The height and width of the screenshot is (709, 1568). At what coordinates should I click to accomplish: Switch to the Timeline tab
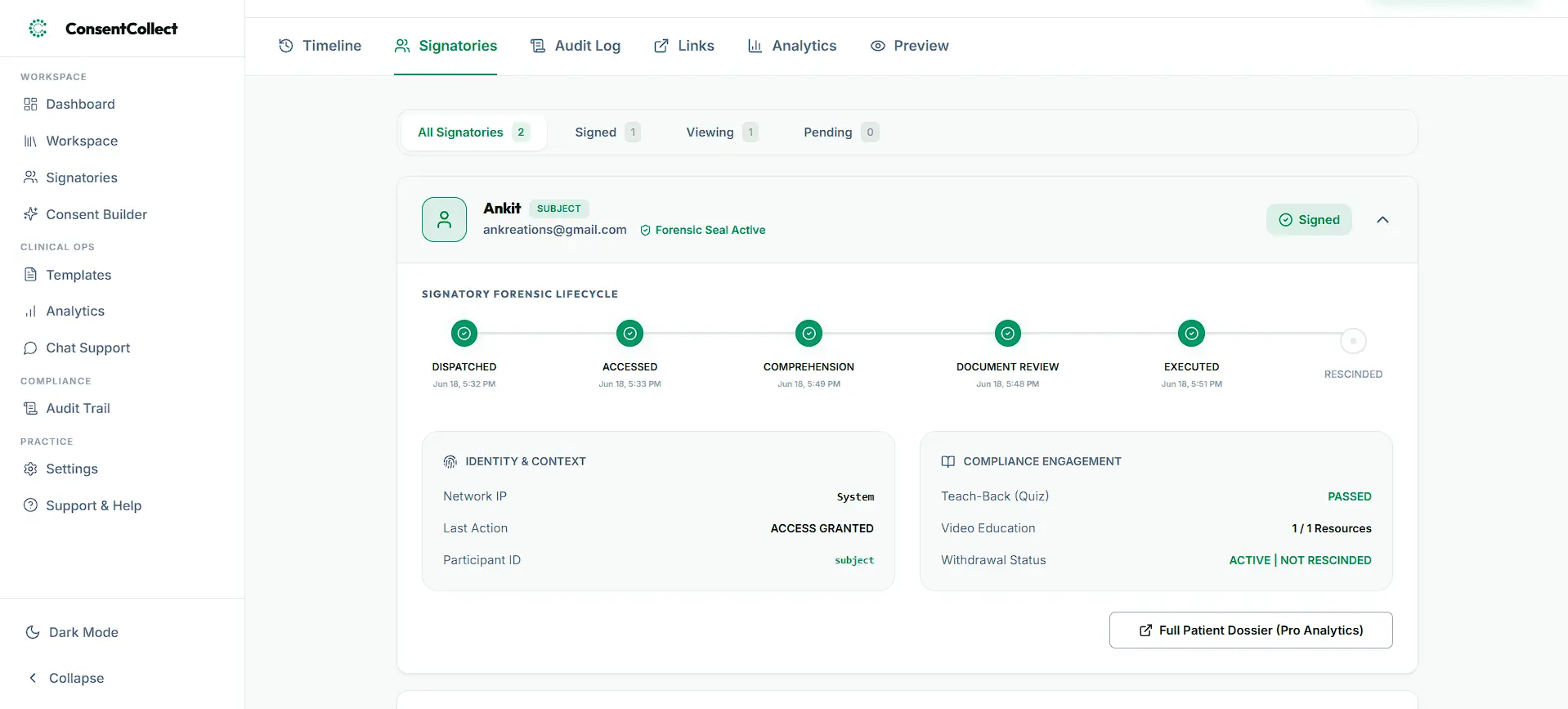tap(320, 46)
